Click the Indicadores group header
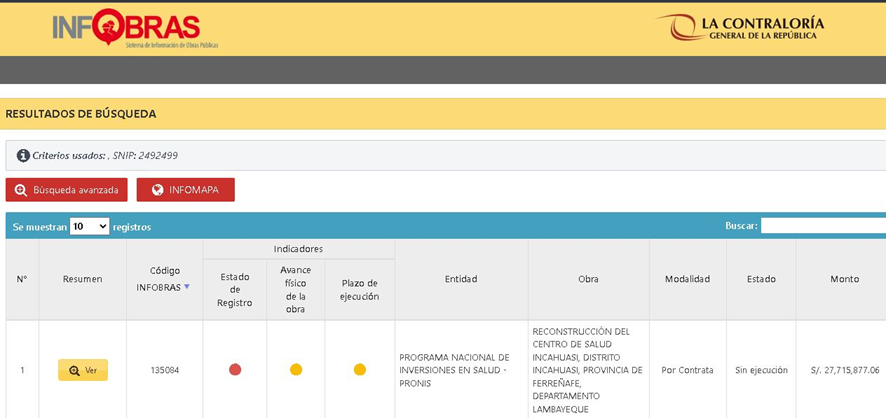This screenshot has width=886, height=418. click(x=298, y=249)
